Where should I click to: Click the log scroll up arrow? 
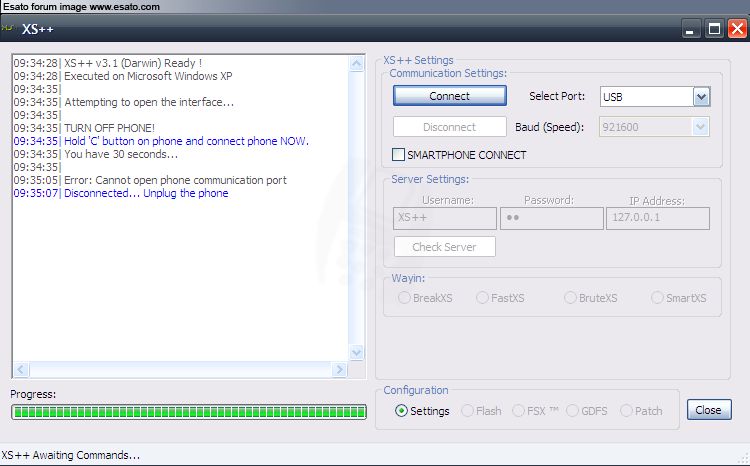pyautogui.click(x=357, y=64)
